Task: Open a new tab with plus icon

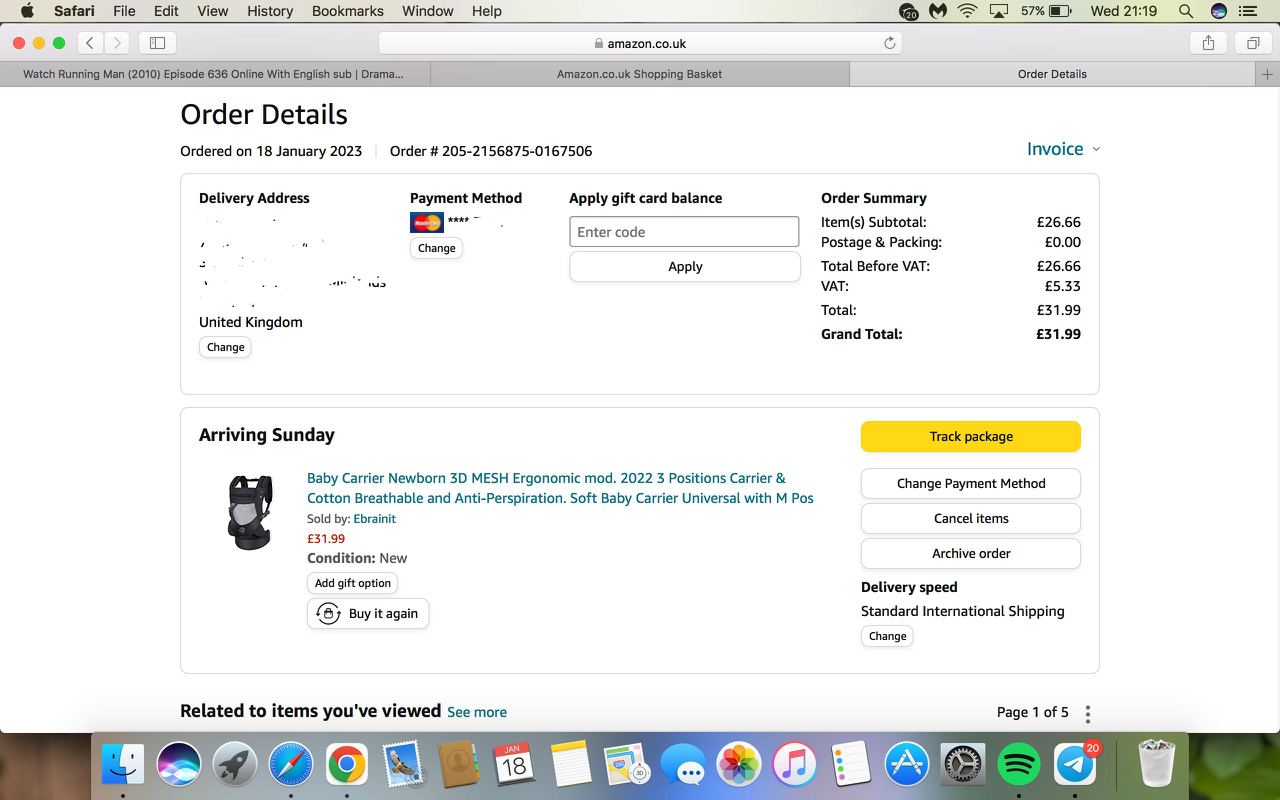Action: tap(1267, 74)
